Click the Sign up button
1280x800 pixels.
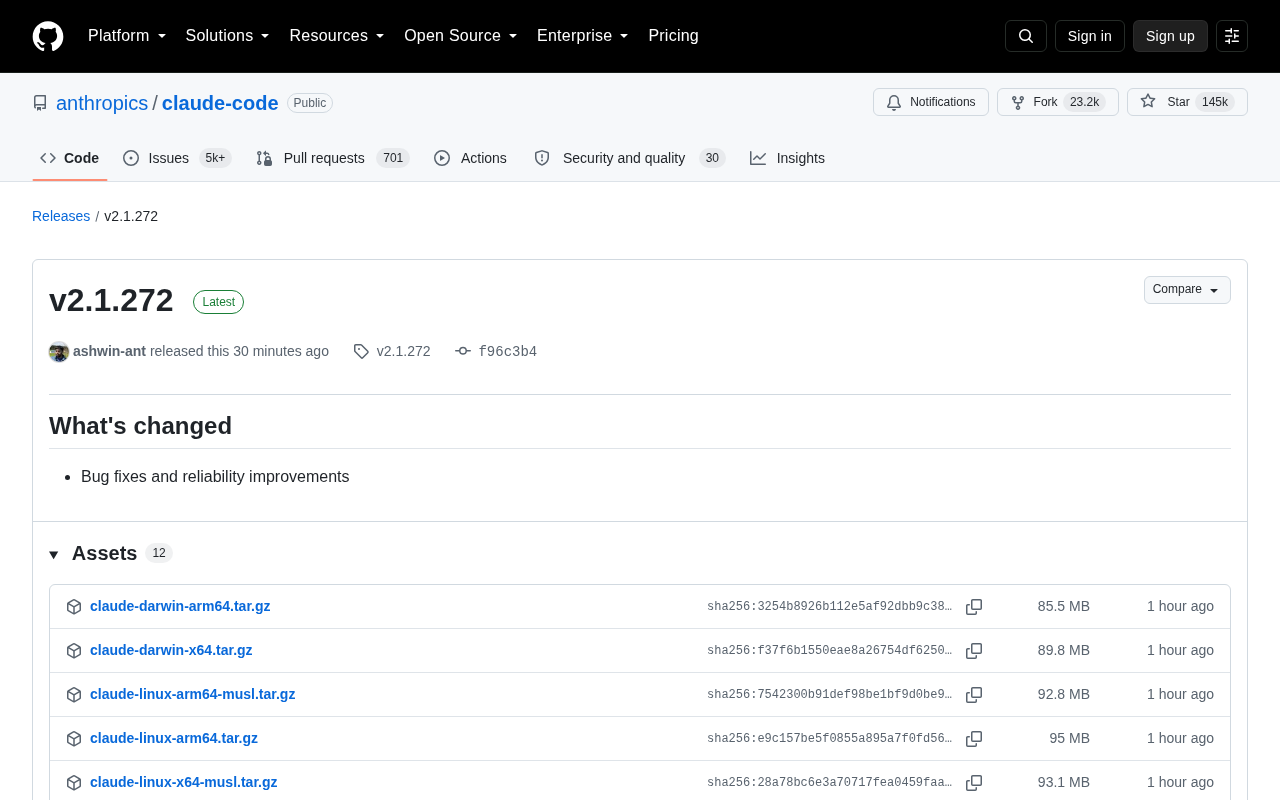(1170, 36)
